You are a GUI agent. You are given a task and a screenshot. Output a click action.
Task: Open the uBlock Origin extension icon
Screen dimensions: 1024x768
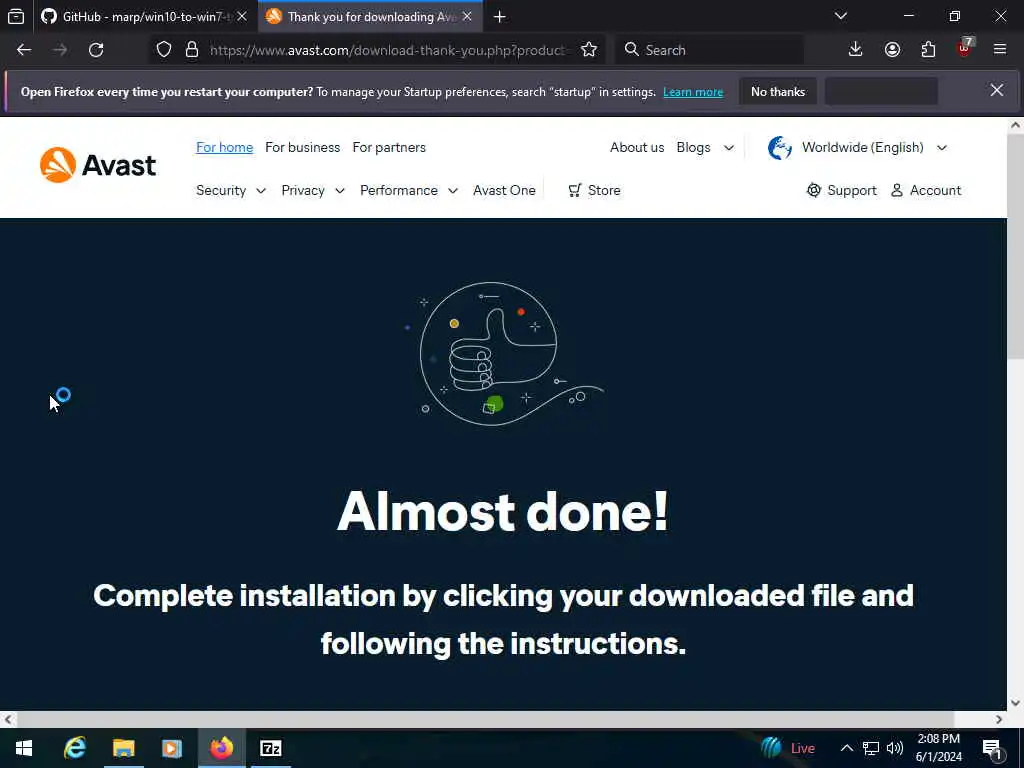click(965, 48)
